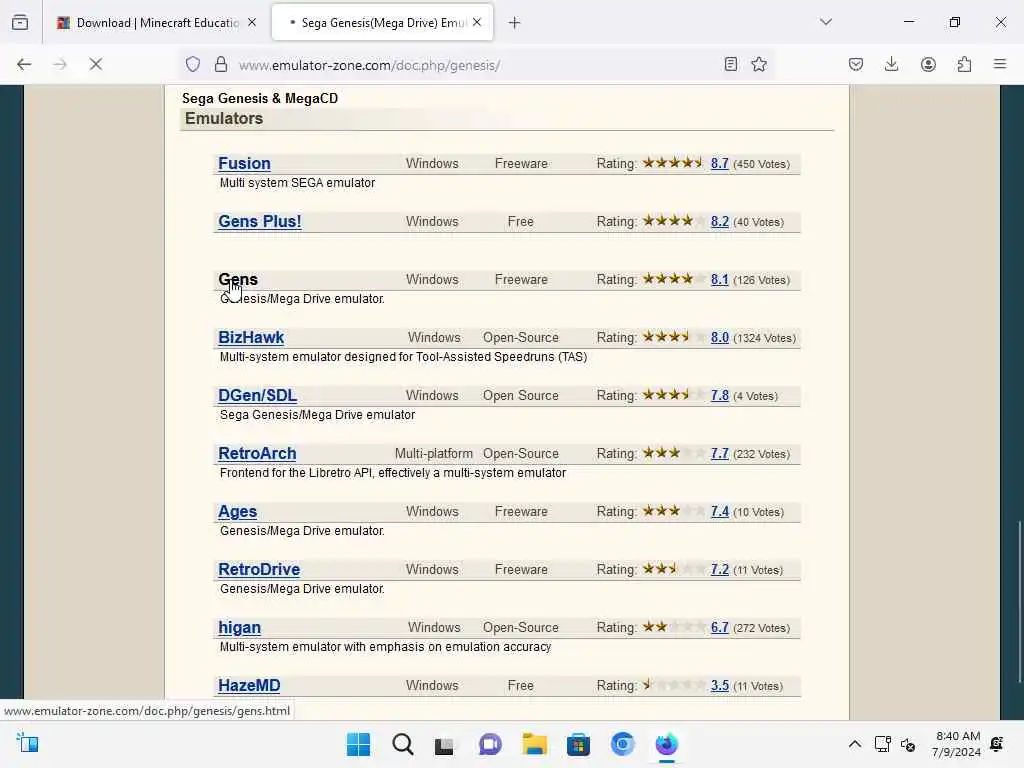The image size is (1024, 768).
Task: Click the page vertical scrollbar thumb
Action: click(1019, 601)
